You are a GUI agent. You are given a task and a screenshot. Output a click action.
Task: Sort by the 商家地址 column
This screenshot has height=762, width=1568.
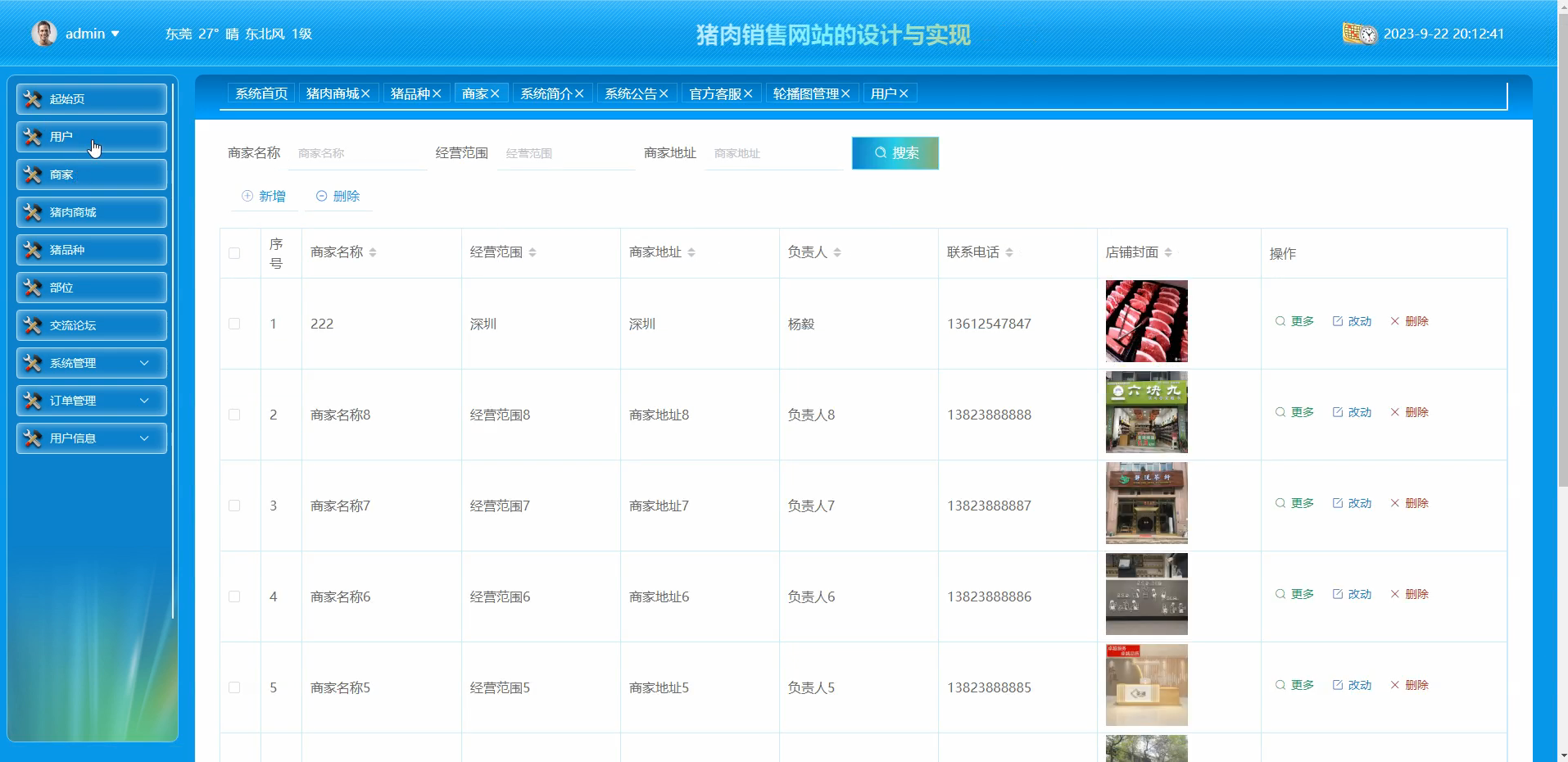click(691, 252)
